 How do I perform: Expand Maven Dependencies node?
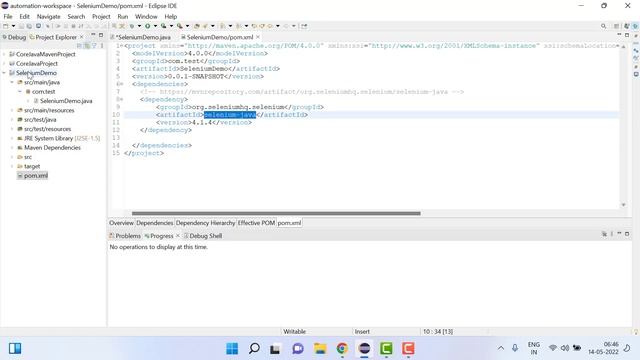click(12, 148)
